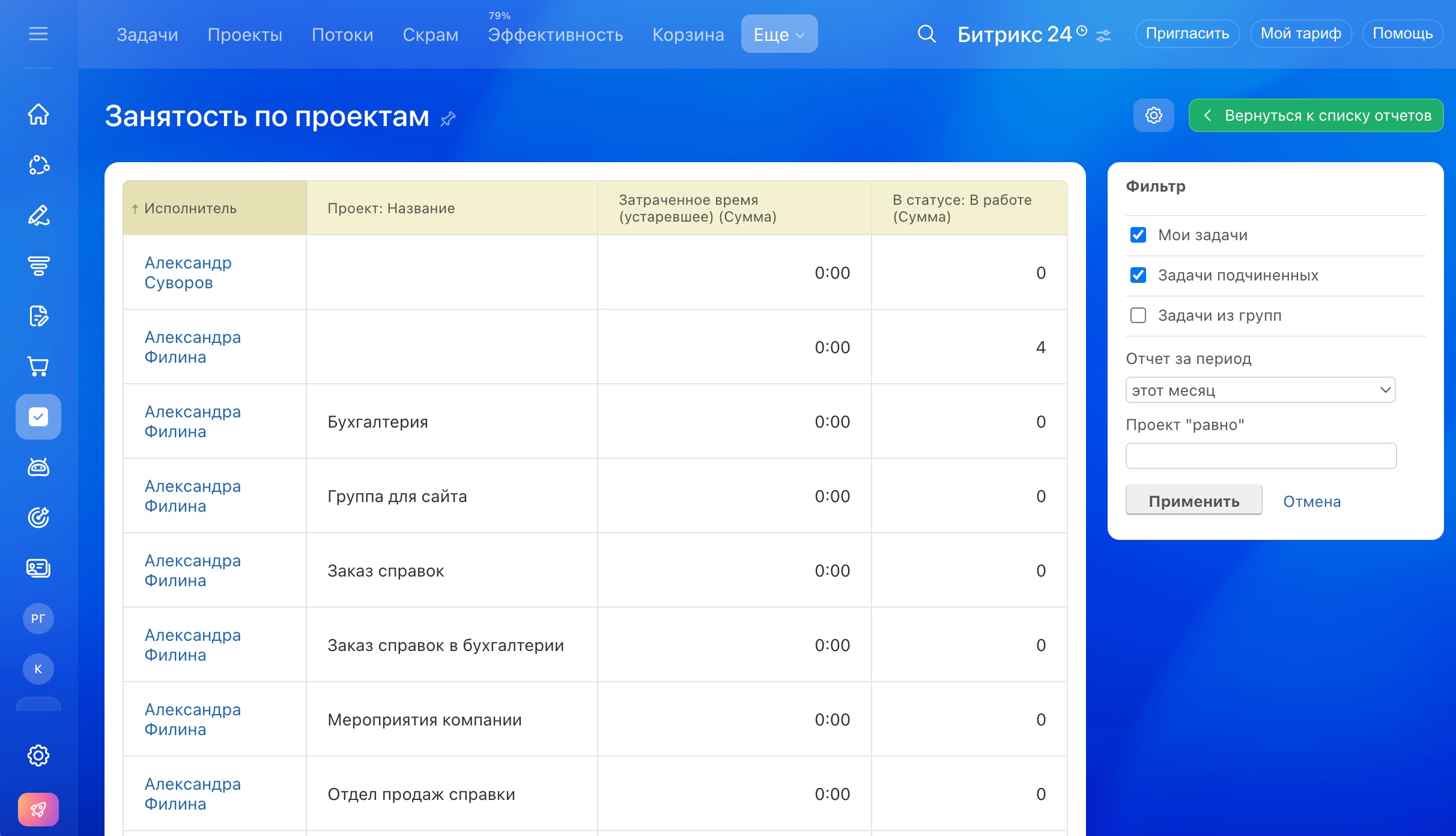Viewport: 1456px width, 836px height.
Task: Toggle the Задачи подчиненных checkbox
Action: point(1138,275)
